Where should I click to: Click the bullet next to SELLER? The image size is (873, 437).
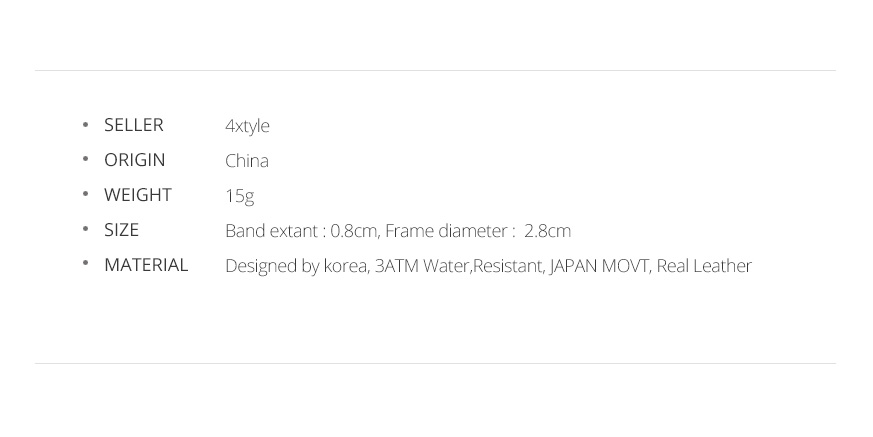[x=85, y=125]
